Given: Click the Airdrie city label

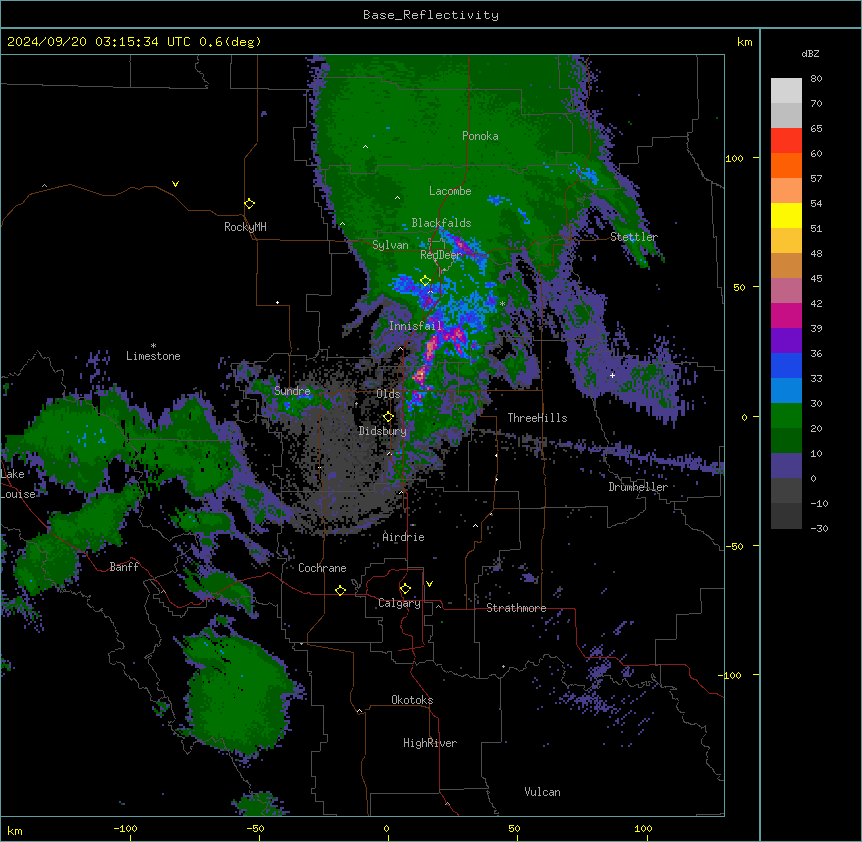Looking at the screenshot, I should tap(404, 537).
